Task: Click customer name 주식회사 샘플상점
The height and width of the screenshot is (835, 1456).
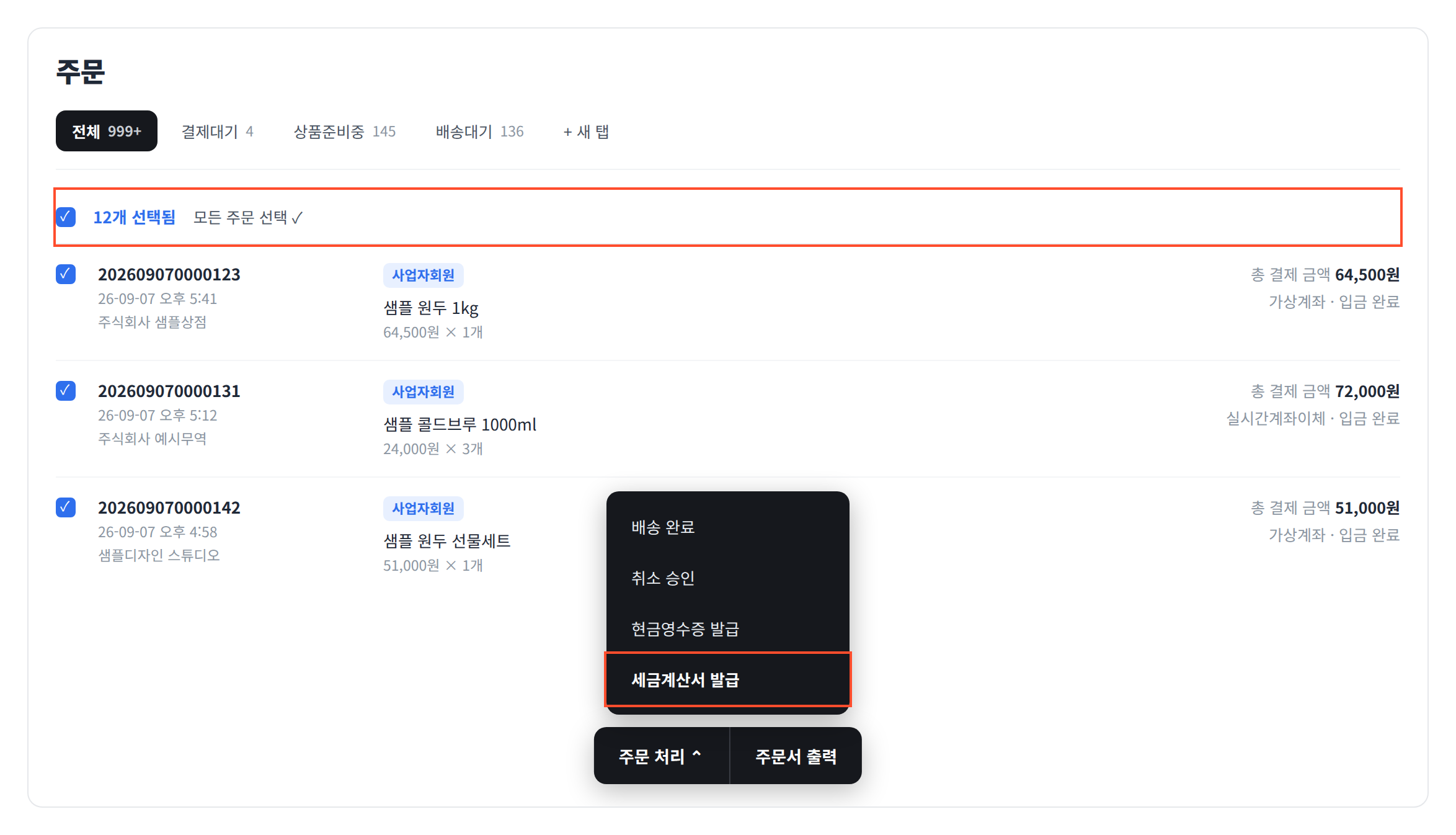Action: click(153, 322)
